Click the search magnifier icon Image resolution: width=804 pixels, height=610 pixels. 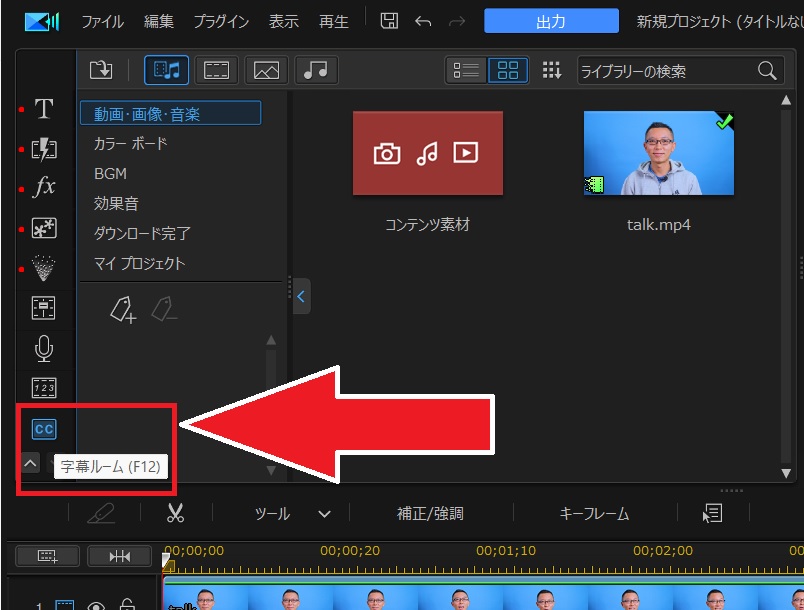coord(767,70)
